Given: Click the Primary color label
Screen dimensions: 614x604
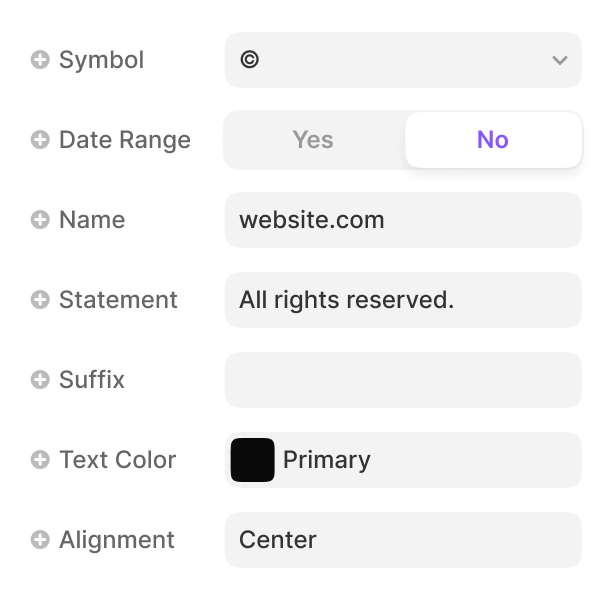Looking at the screenshot, I should tap(326, 460).
